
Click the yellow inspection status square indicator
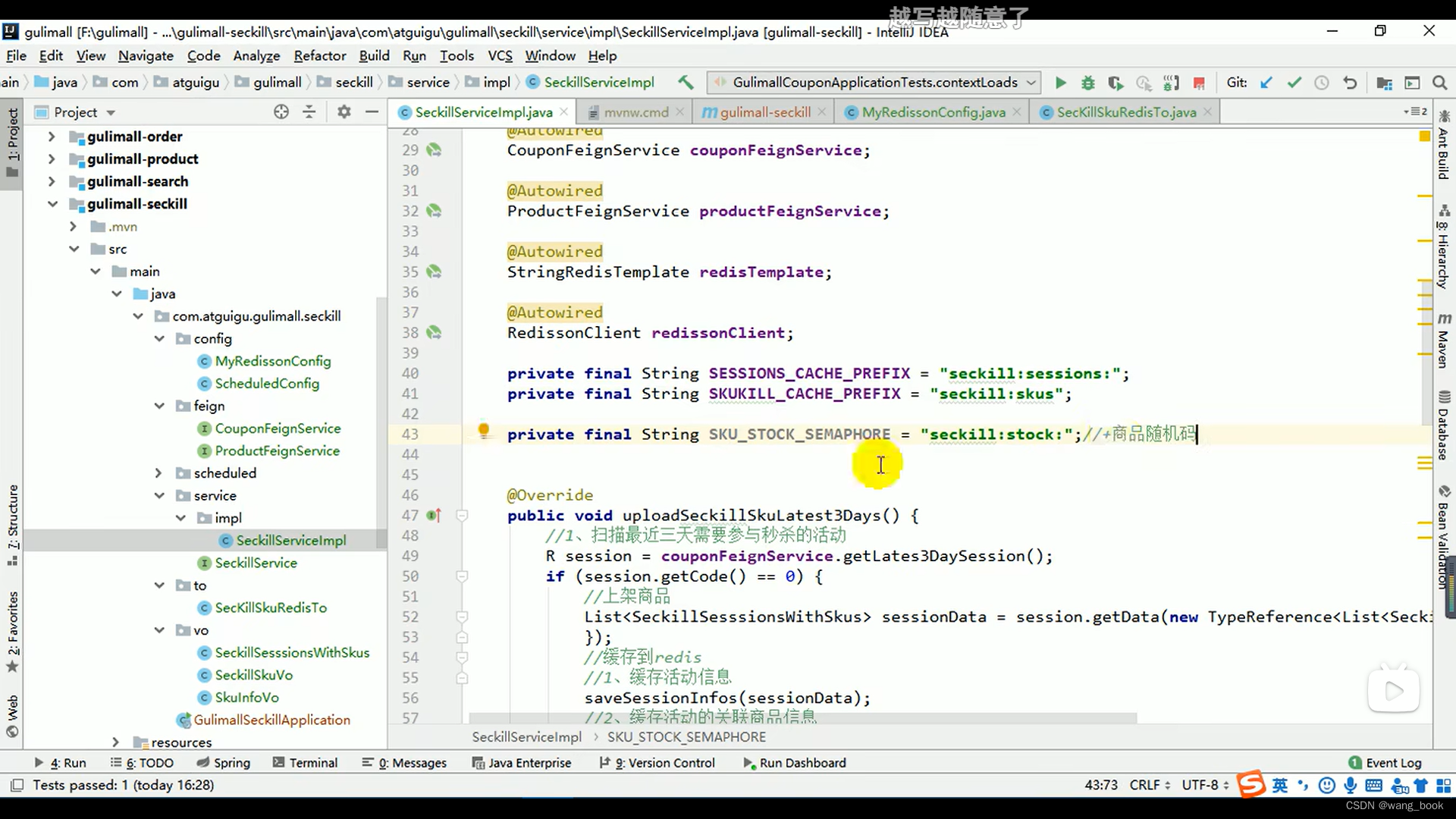tap(1424, 136)
